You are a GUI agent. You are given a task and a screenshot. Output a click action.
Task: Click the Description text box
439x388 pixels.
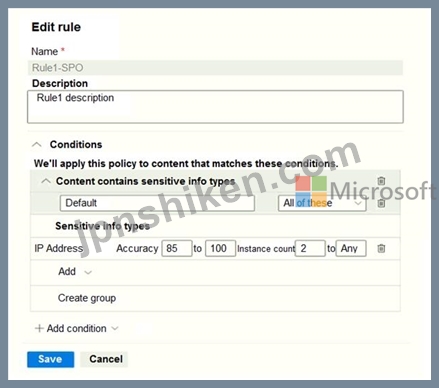click(x=215, y=107)
